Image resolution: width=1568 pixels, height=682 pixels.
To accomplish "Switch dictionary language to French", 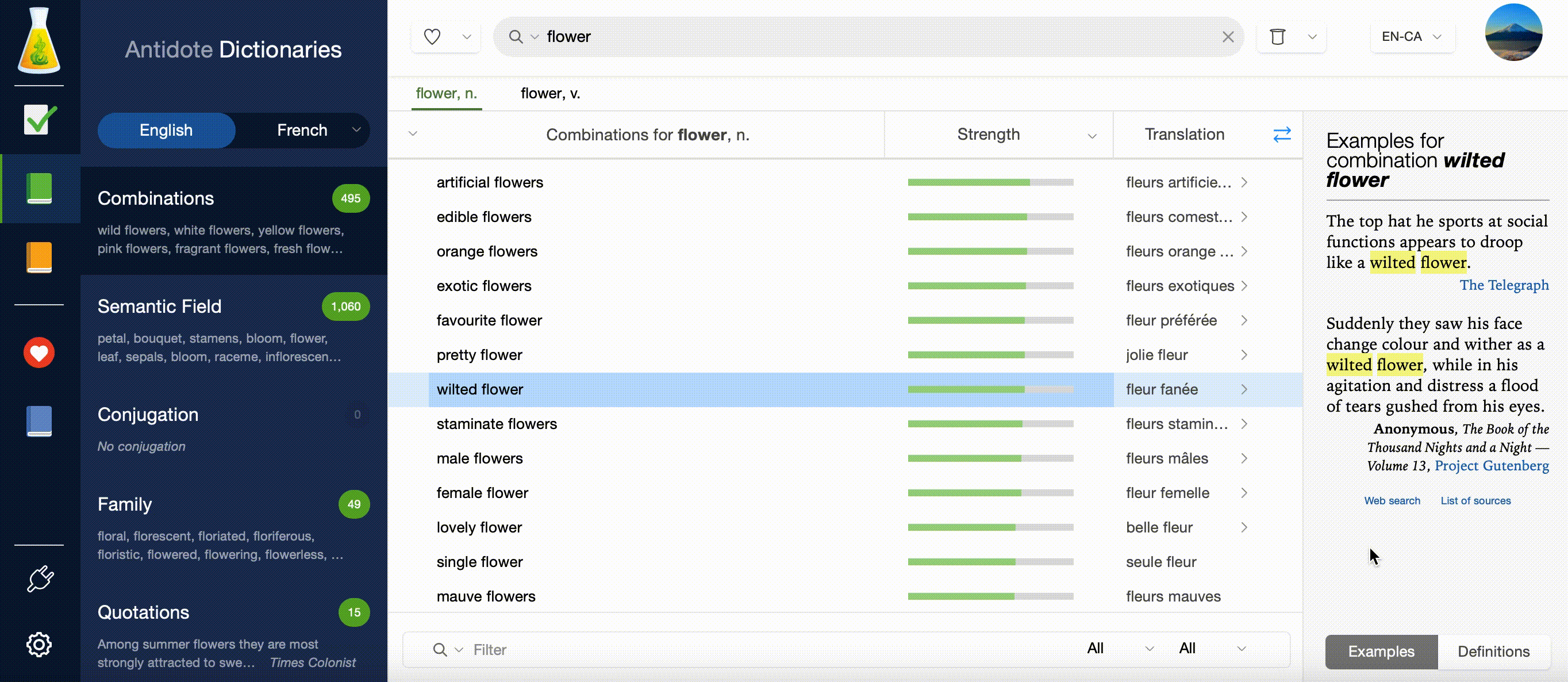I will 302,131.
